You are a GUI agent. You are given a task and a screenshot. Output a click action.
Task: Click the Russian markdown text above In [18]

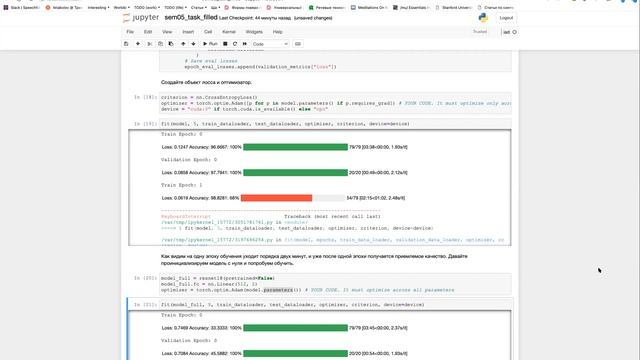[206, 82]
